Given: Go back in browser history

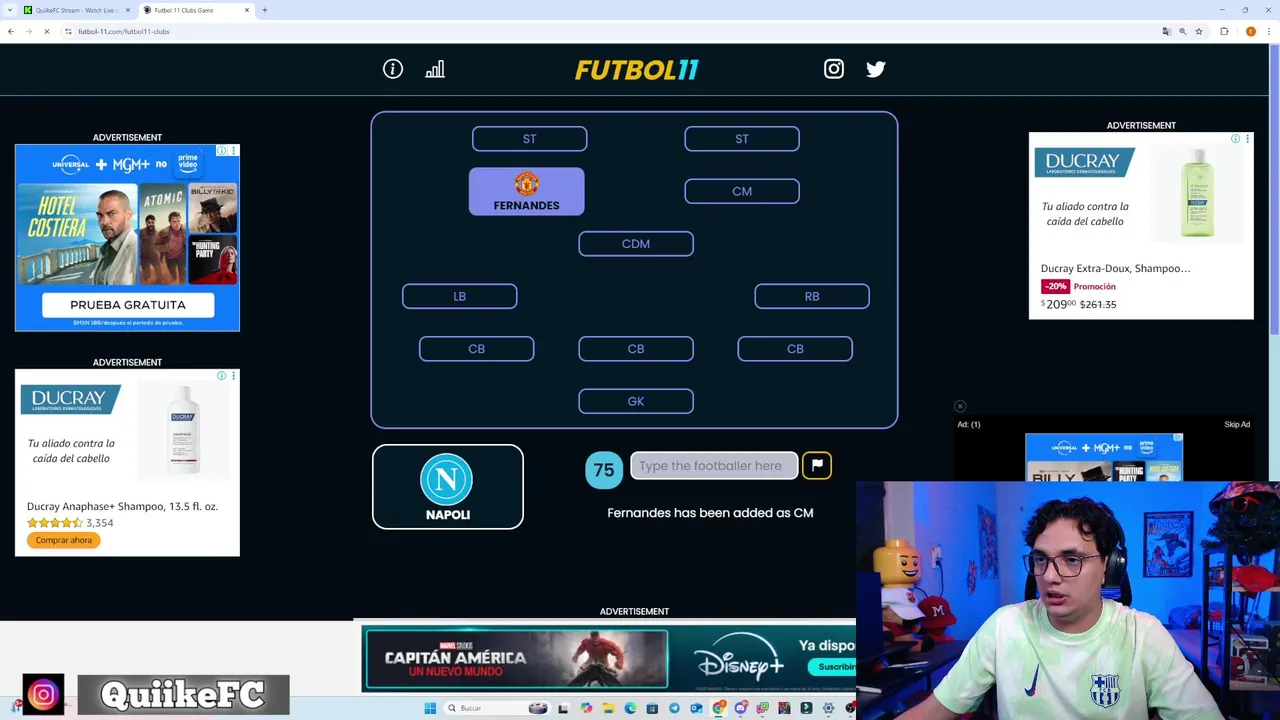Looking at the screenshot, I should tap(11, 31).
